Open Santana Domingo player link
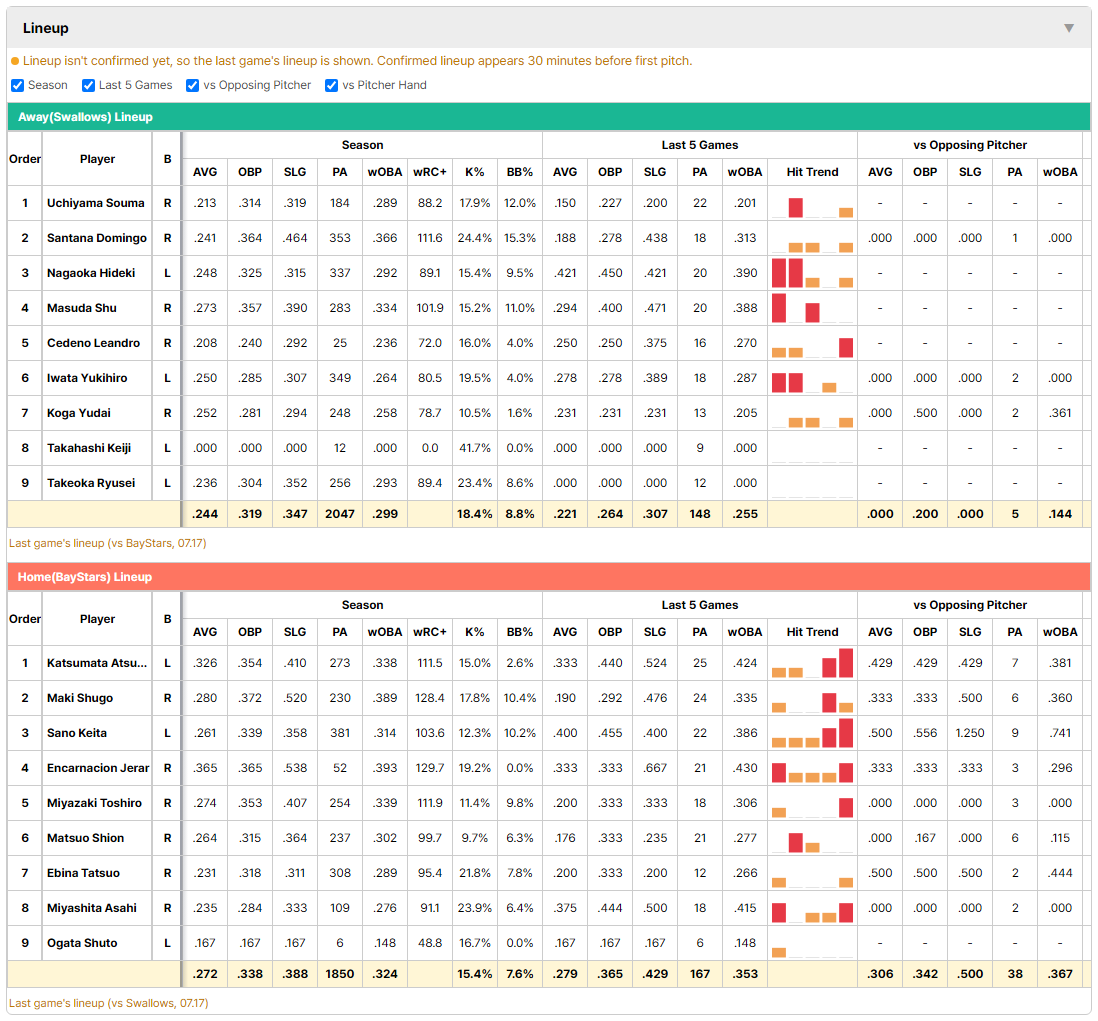Image resolution: width=1098 pixels, height=1021 pixels. point(97,238)
